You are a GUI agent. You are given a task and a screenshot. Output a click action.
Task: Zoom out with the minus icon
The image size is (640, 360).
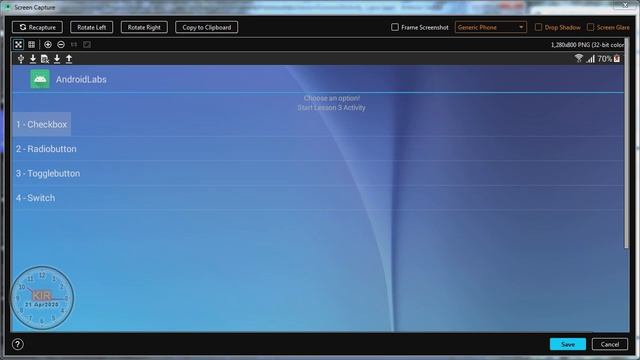61,44
